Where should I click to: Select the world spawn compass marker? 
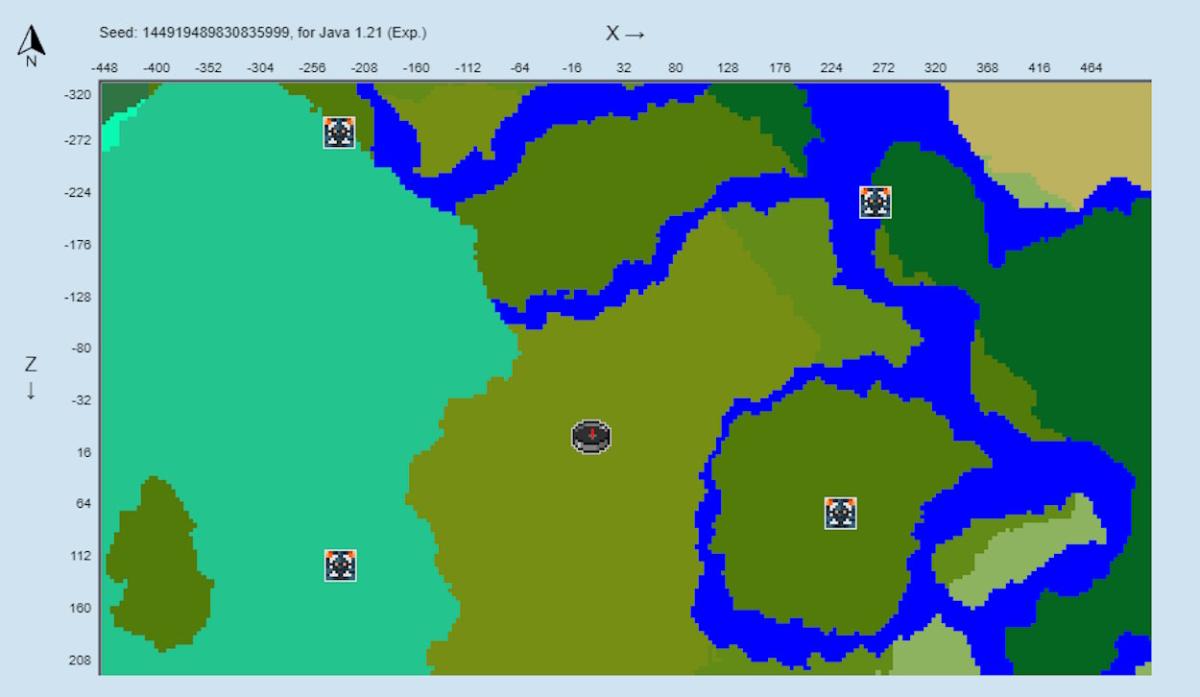pyautogui.click(x=591, y=437)
